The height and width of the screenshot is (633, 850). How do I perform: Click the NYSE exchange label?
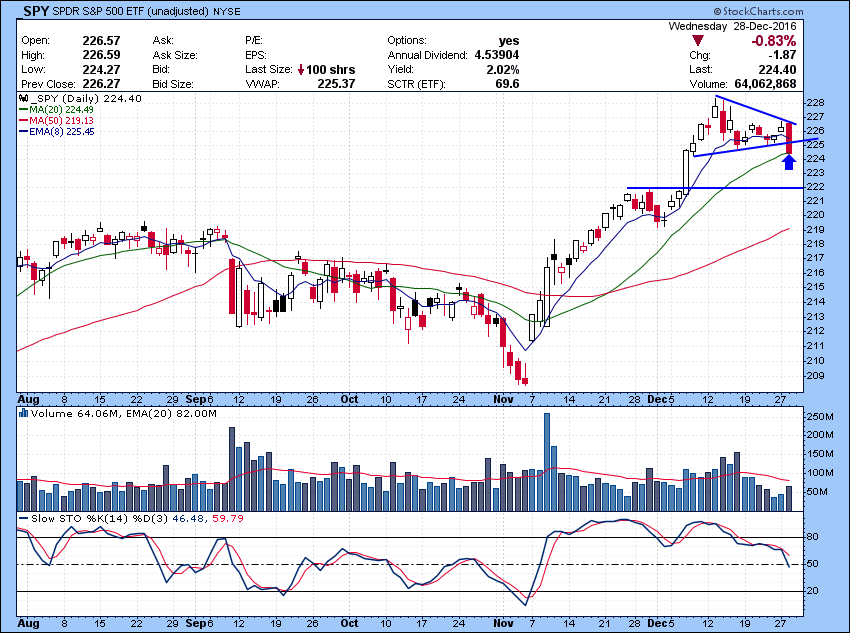tap(227, 11)
